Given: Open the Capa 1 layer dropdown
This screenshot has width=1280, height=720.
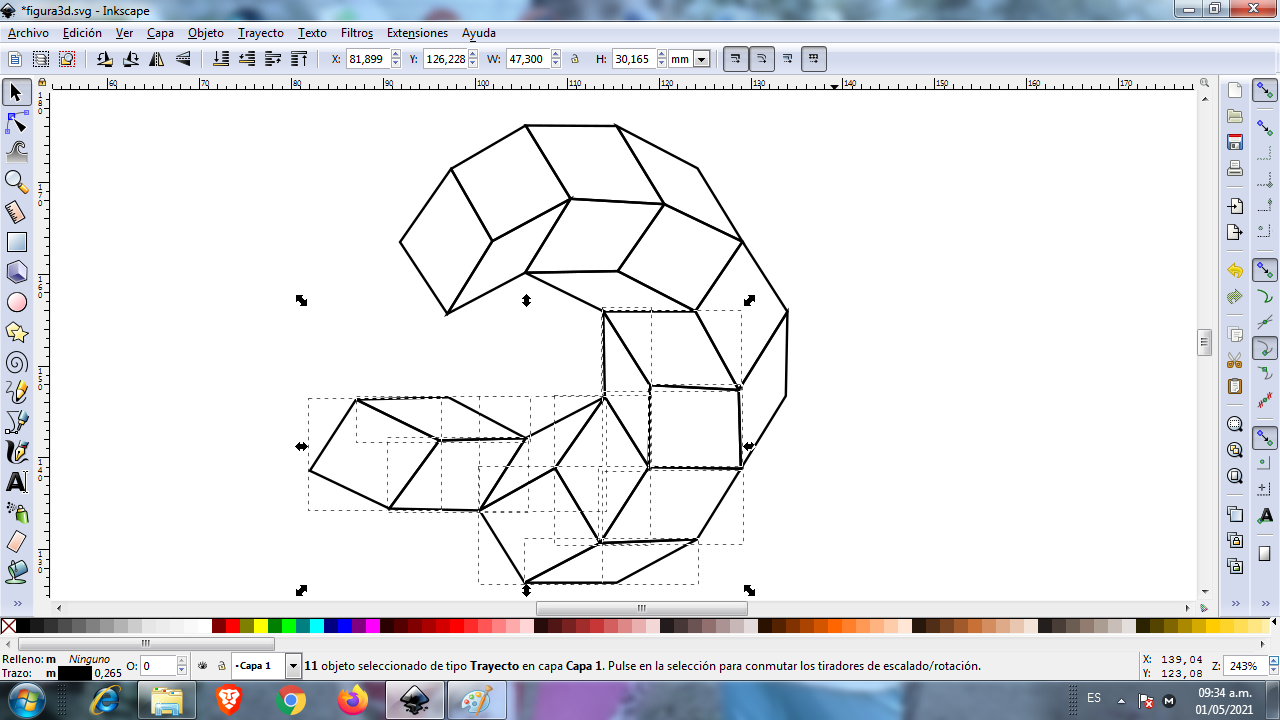Looking at the screenshot, I should (293, 666).
